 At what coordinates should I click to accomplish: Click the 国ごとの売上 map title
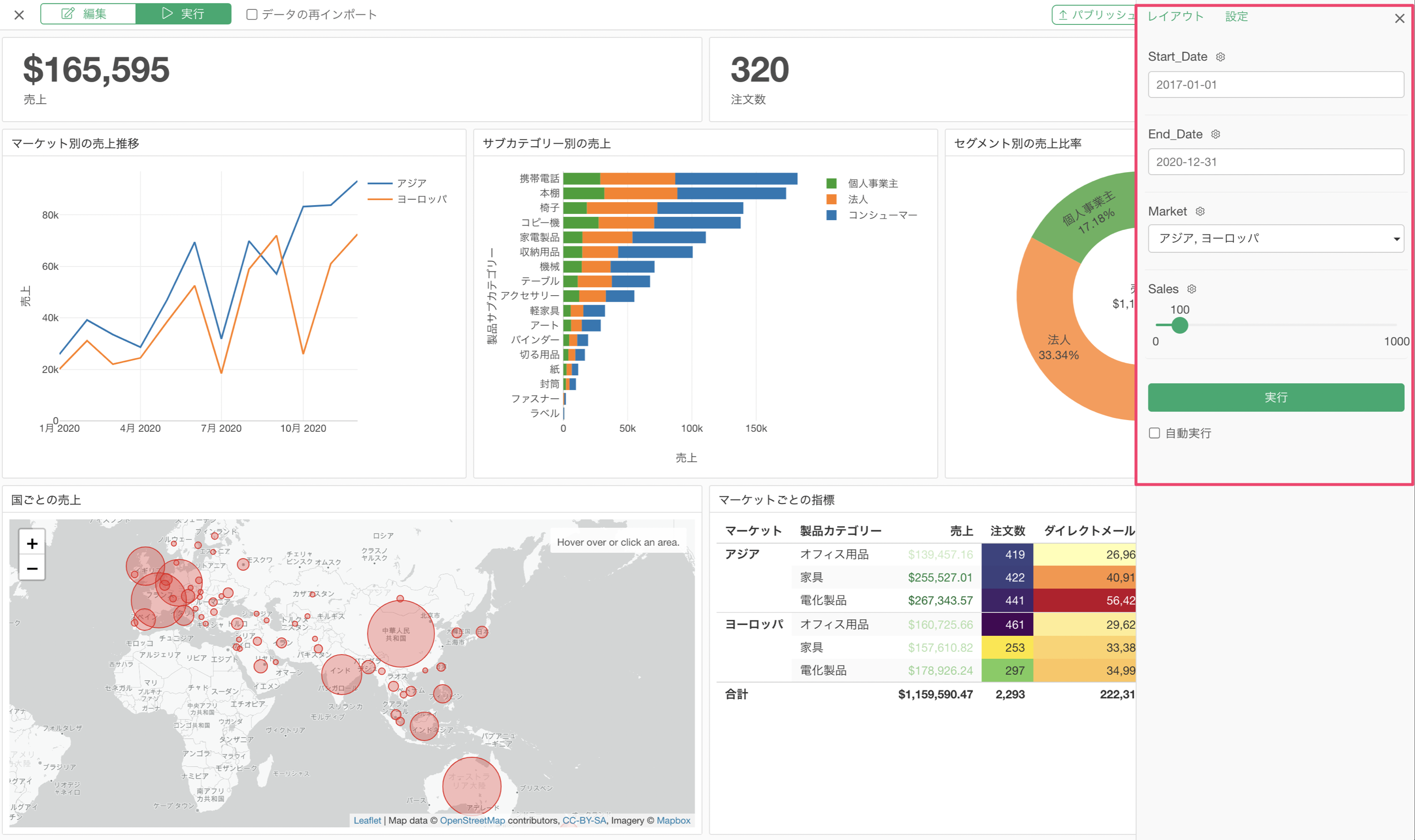point(46,500)
